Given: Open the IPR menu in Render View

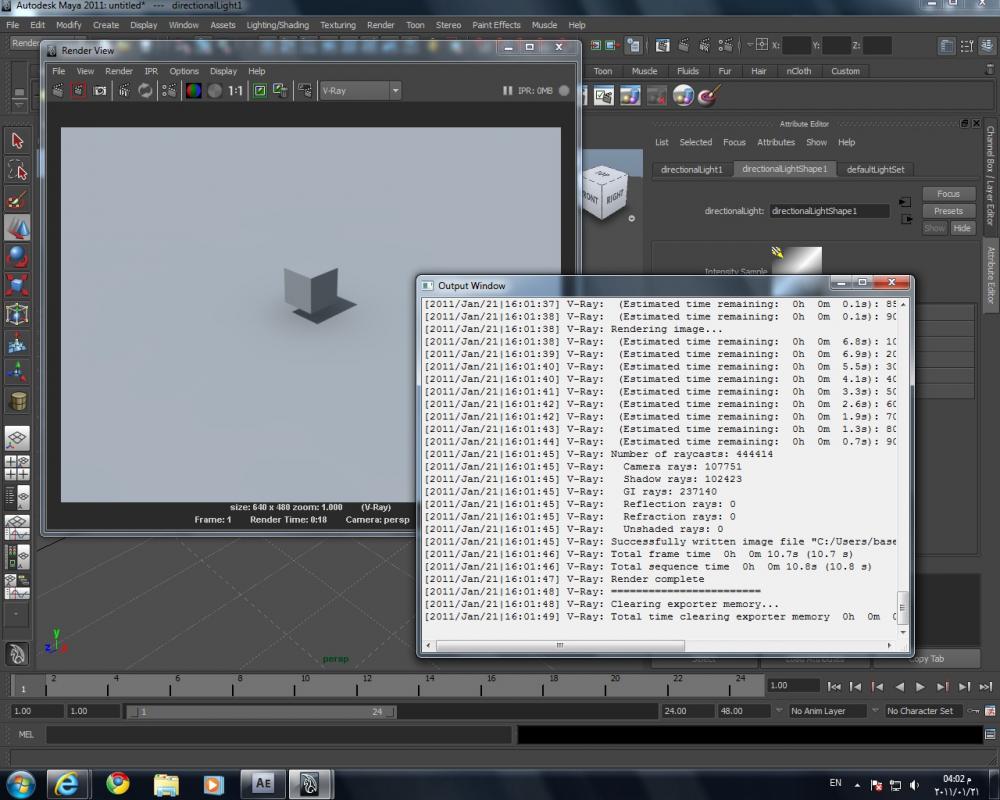Looking at the screenshot, I should [x=151, y=71].
